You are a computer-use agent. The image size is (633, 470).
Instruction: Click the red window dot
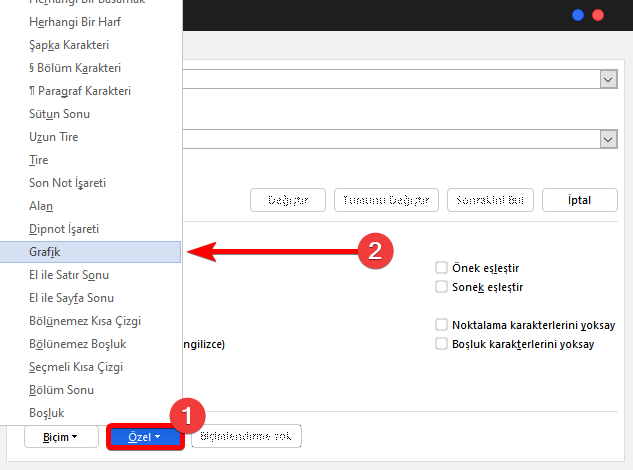pyautogui.click(x=598, y=15)
